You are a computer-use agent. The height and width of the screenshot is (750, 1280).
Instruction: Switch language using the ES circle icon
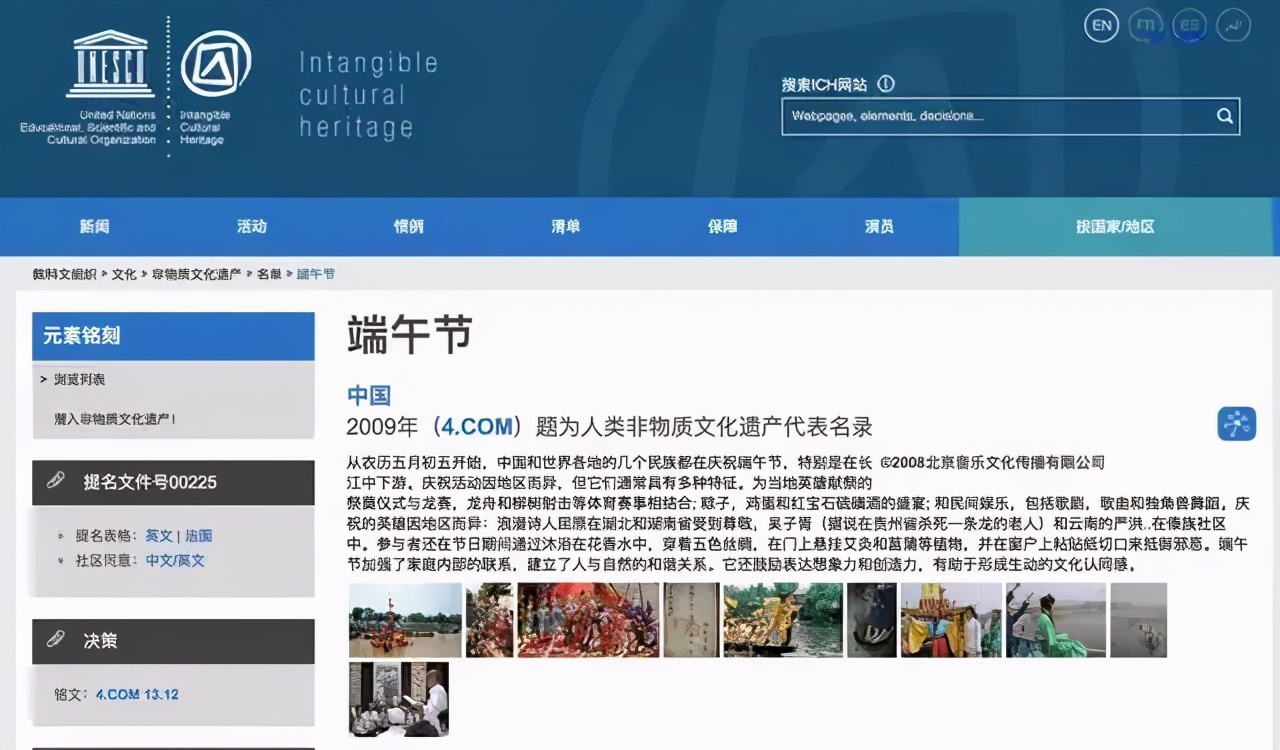click(x=1189, y=25)
